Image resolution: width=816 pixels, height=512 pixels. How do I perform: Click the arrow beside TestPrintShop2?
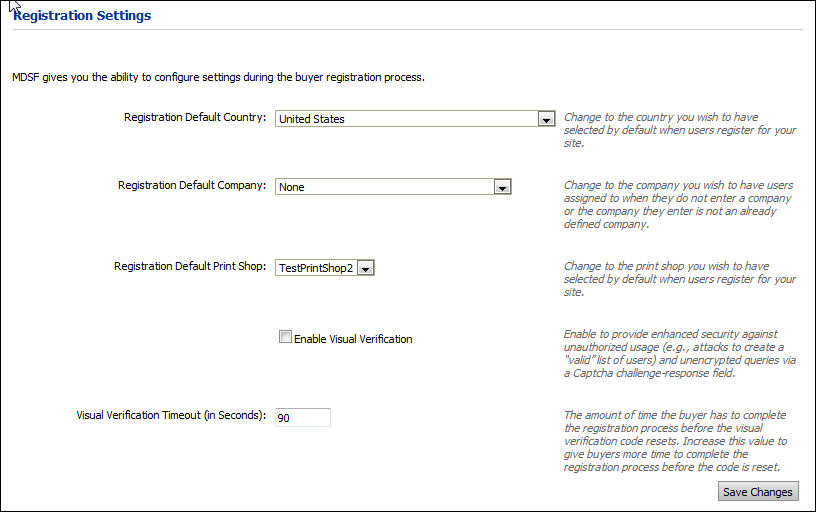[365, 268]
